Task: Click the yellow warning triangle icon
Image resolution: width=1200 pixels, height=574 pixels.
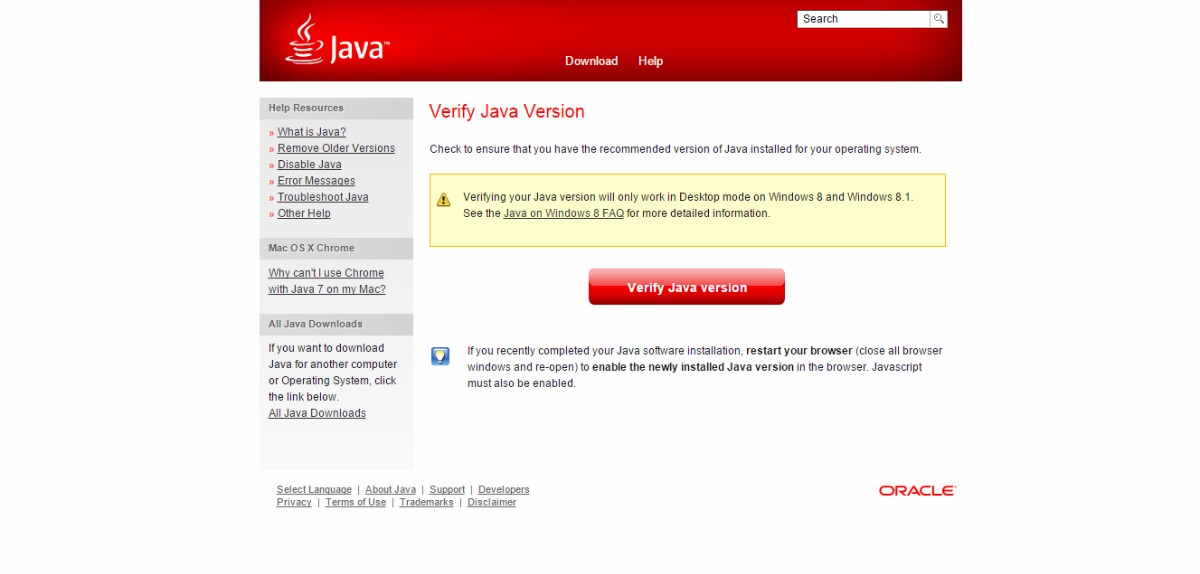Action: click(444, 200)
